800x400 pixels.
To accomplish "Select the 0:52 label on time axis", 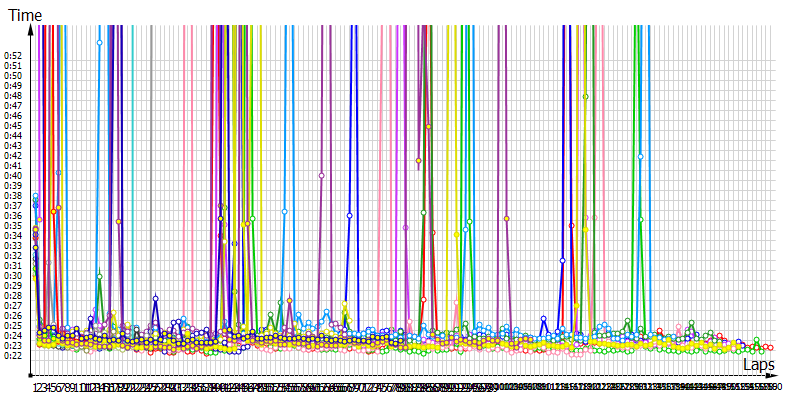I will click(13, 56).
